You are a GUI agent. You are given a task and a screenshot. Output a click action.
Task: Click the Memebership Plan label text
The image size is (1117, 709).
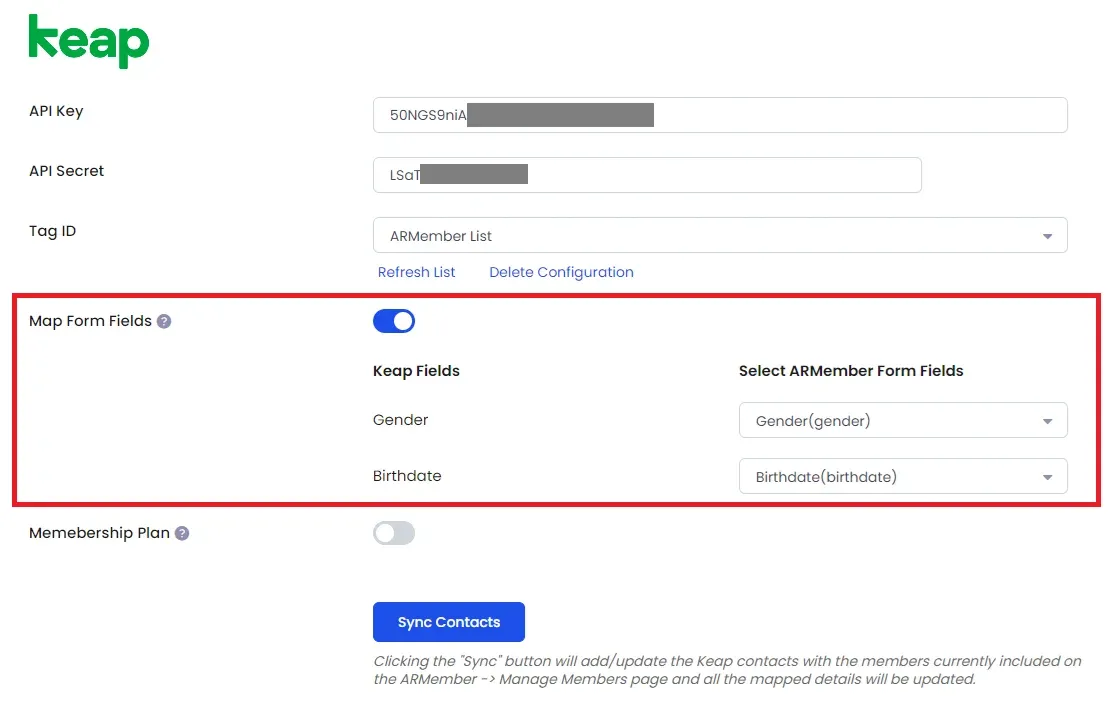(99, 533)
